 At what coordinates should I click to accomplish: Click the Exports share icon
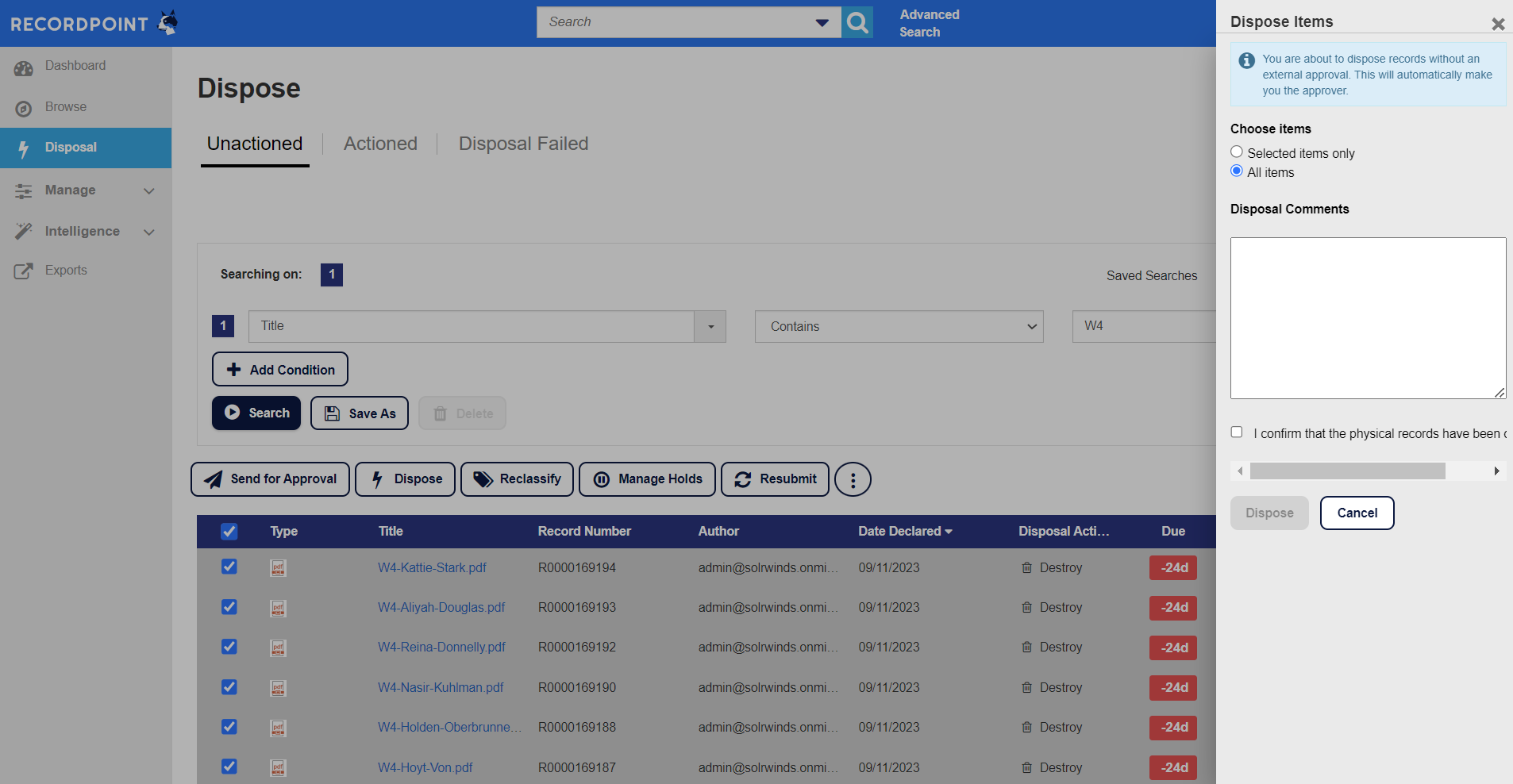click(x=24, y=271)
